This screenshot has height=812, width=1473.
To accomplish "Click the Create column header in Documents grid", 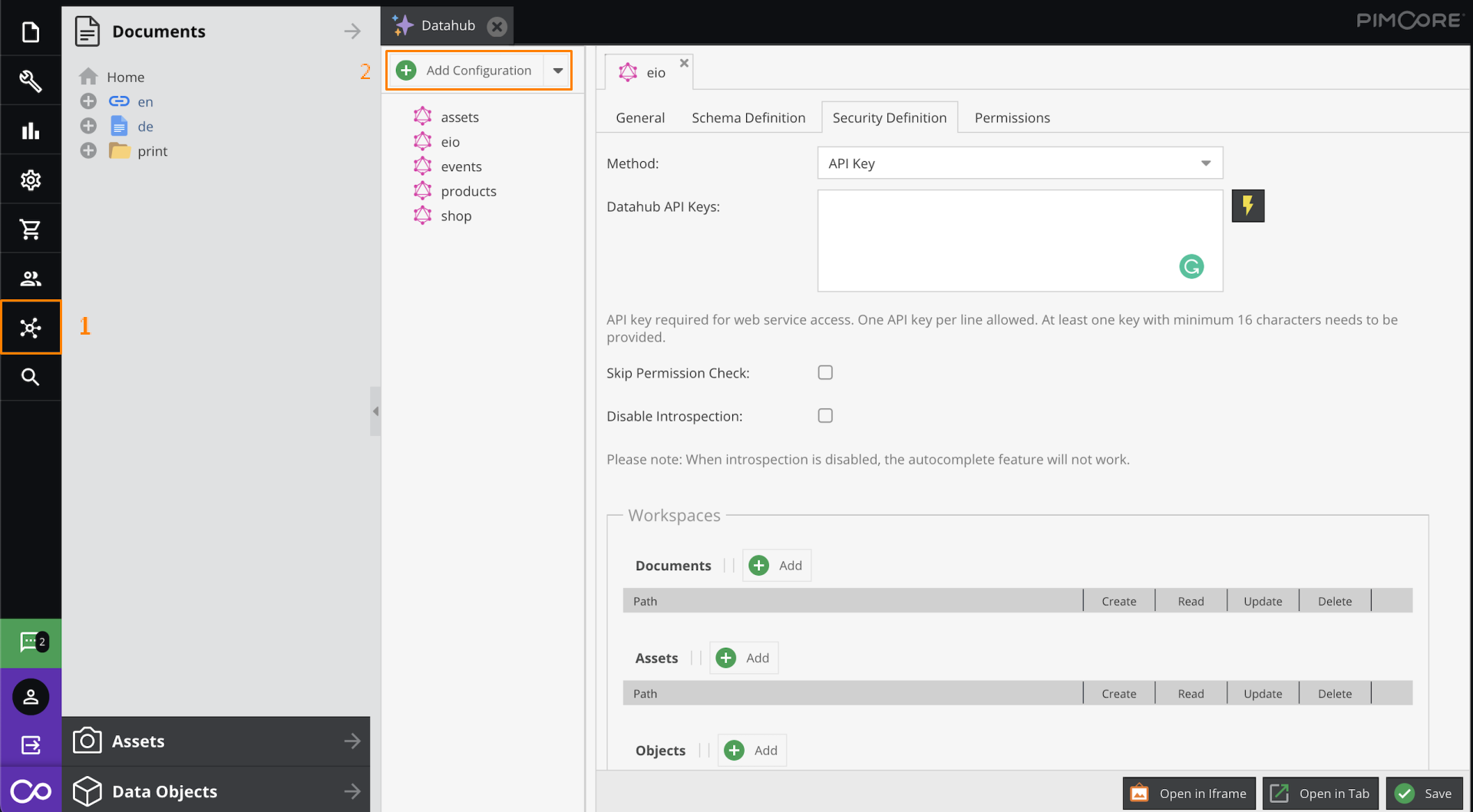I will [1118, 601].
